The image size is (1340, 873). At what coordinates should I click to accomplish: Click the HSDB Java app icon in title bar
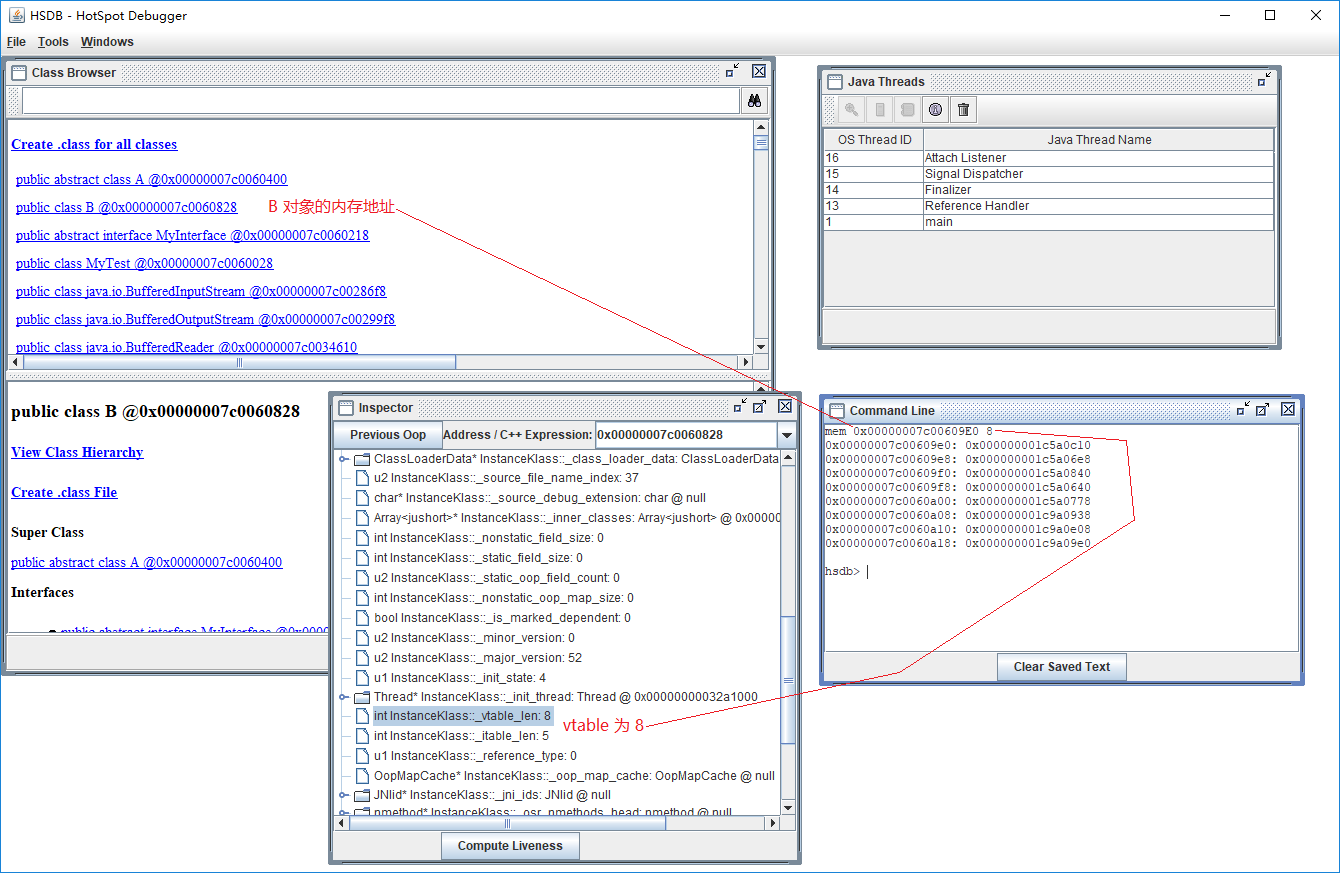point(16,15)
